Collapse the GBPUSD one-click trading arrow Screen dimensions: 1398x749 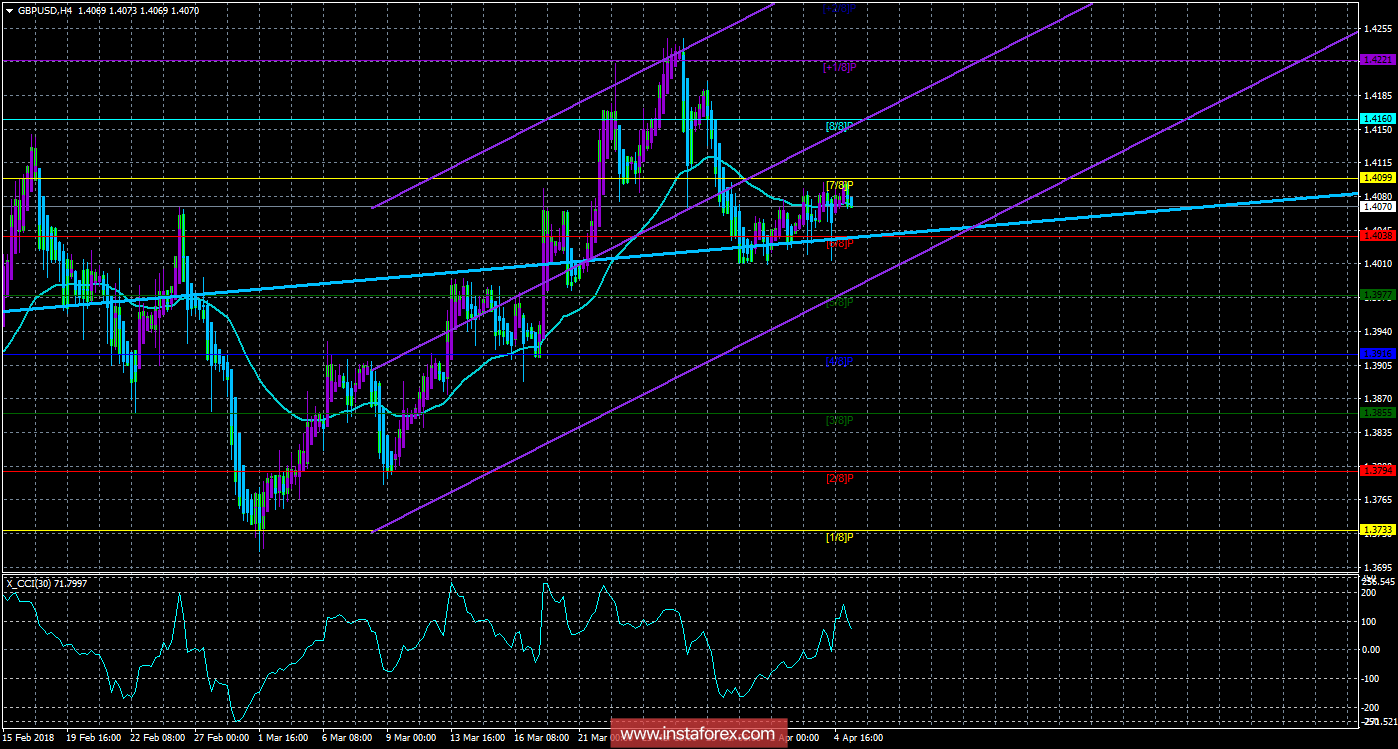tap(10, 10)
